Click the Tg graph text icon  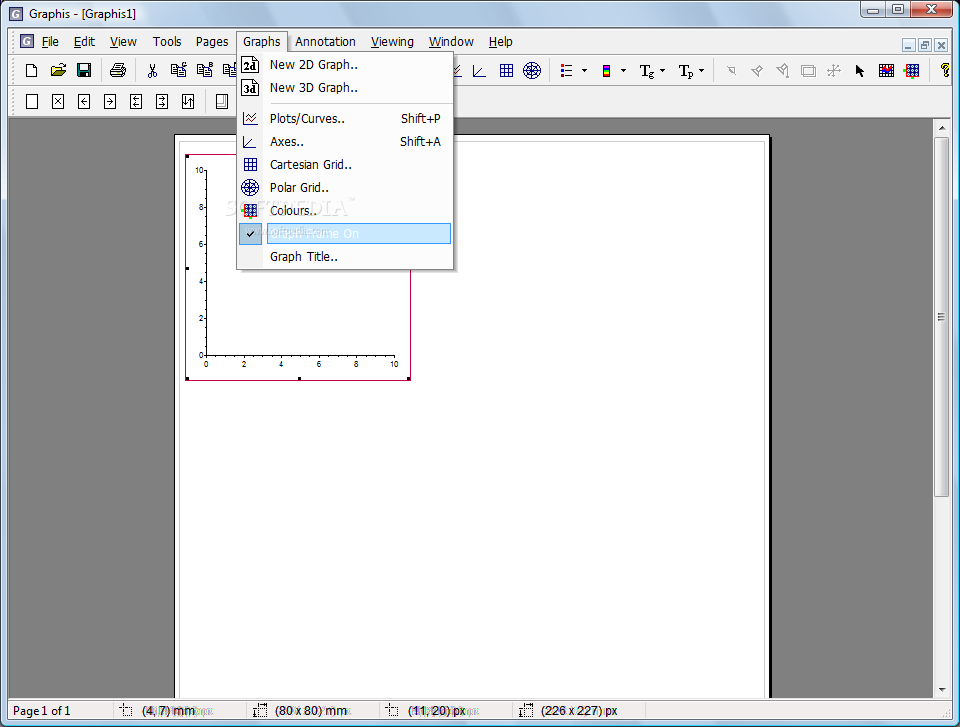pyautogui.click(x=647, y=71)
